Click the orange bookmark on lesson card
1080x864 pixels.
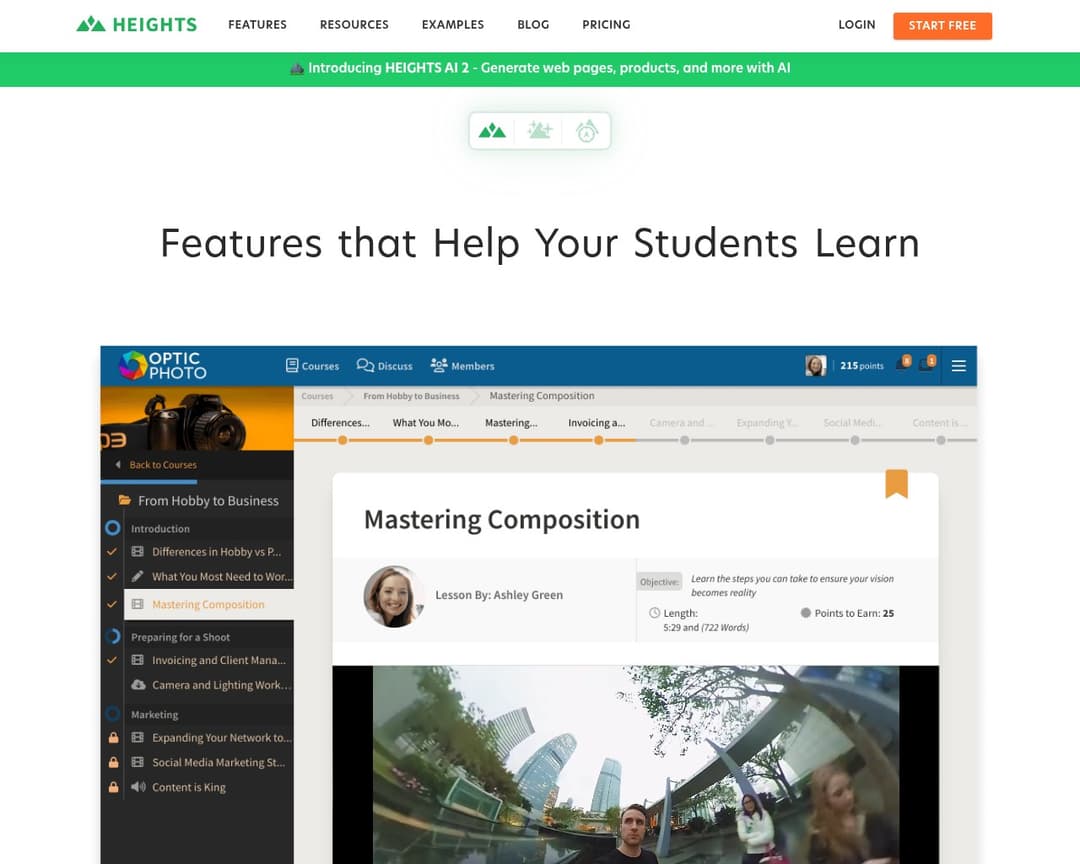click(896, 484)
